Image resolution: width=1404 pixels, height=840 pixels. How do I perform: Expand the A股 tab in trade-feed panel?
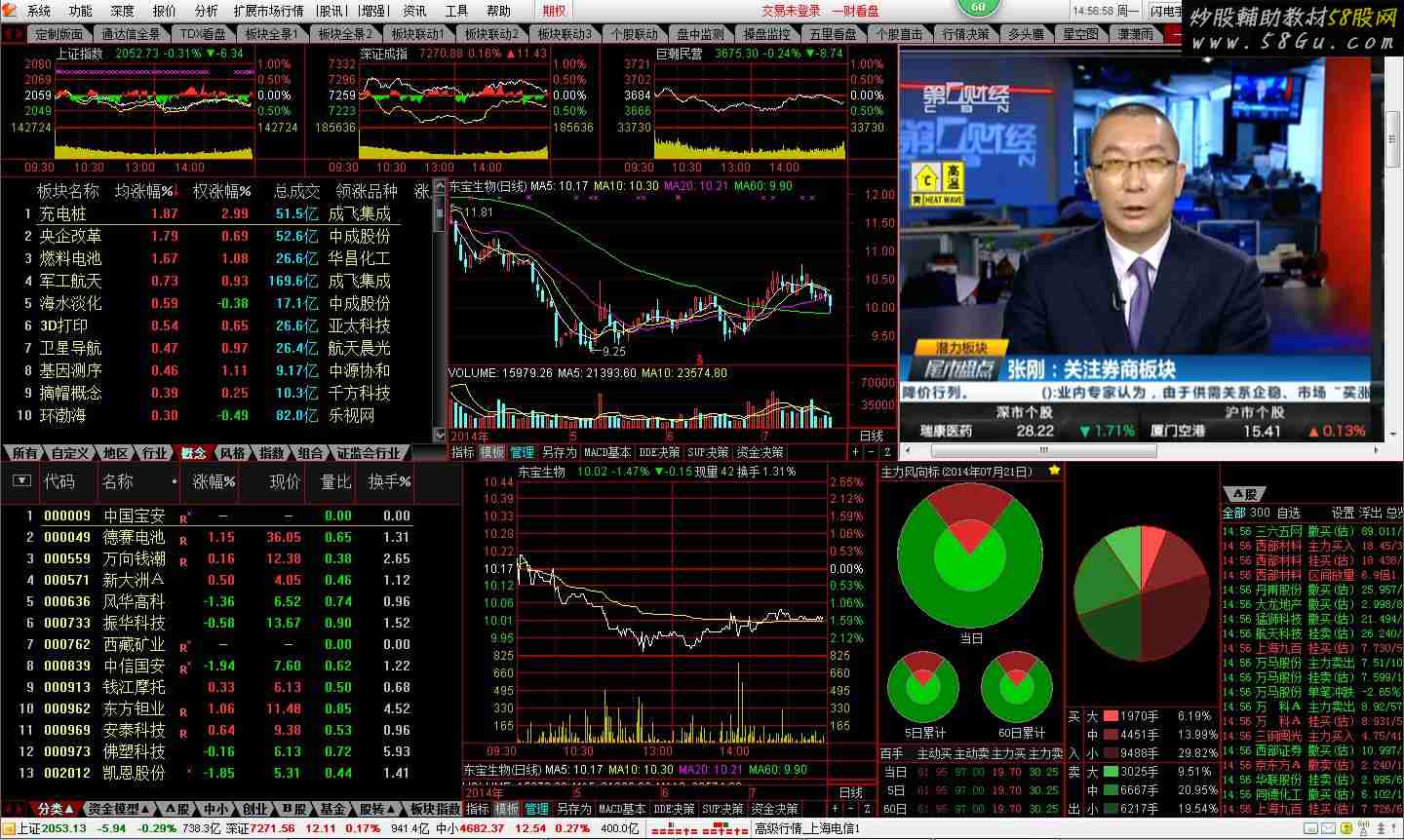pos(1243,494)
